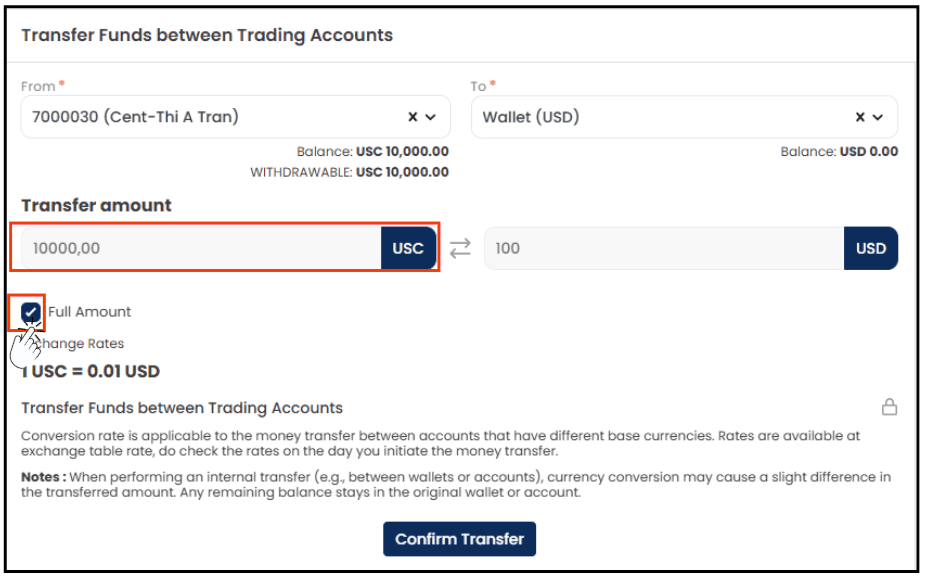Click the Transfer Funds between Trading Accounts title
Screen dimensions: 927x581
[x=207, y=35]
